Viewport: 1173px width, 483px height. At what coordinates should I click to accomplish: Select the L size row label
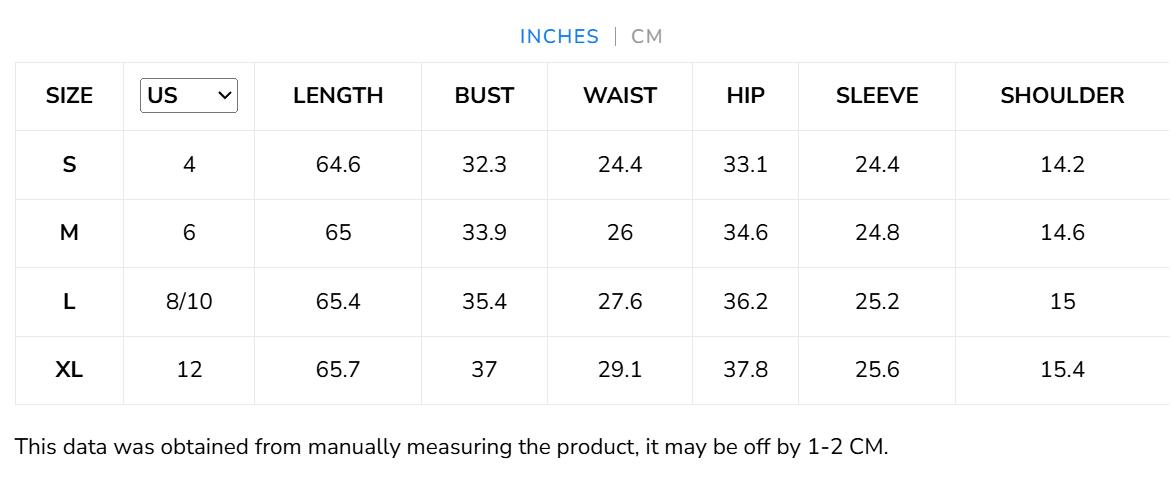coord(69,302)
